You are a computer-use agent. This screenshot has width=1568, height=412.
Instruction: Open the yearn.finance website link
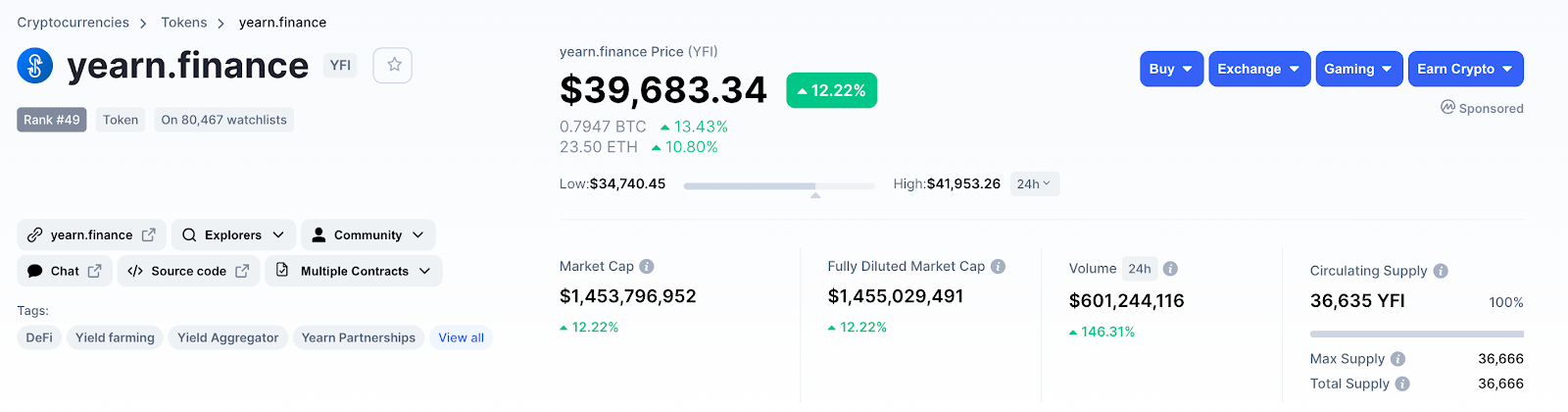[91, 235]
